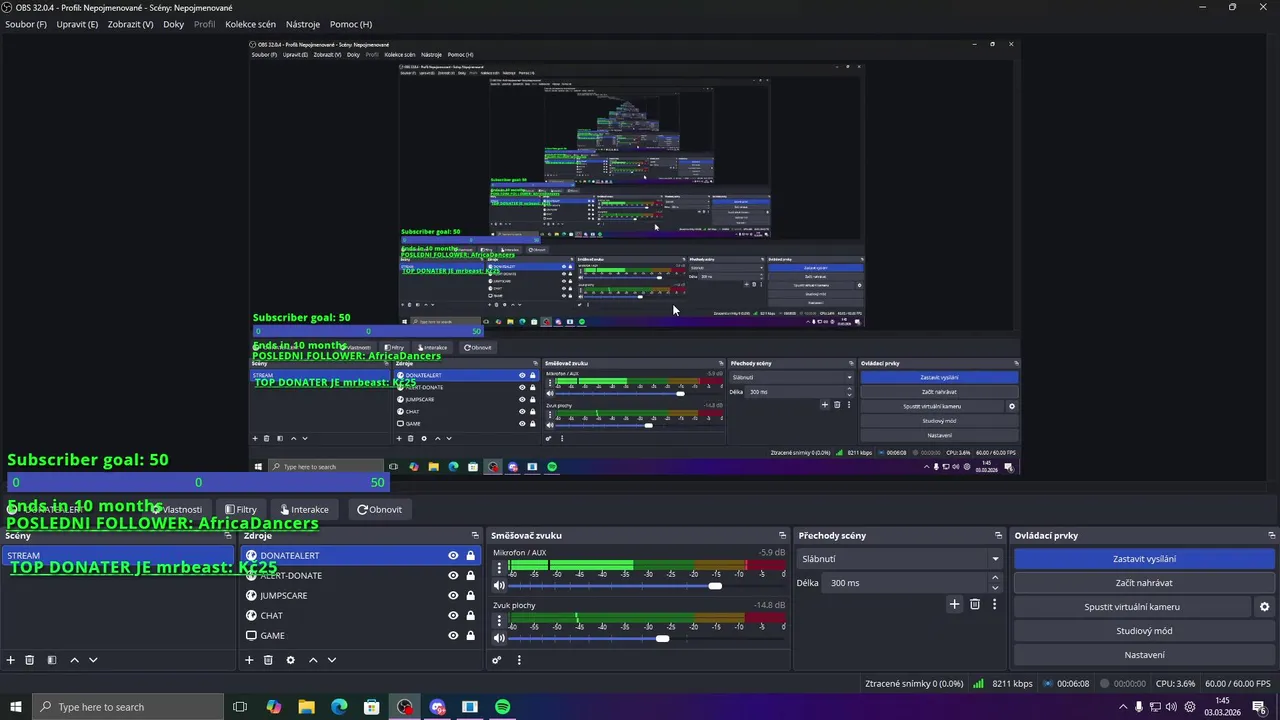
Task: Remove selected scene with trash icon
Action: (x=30, y=660)
